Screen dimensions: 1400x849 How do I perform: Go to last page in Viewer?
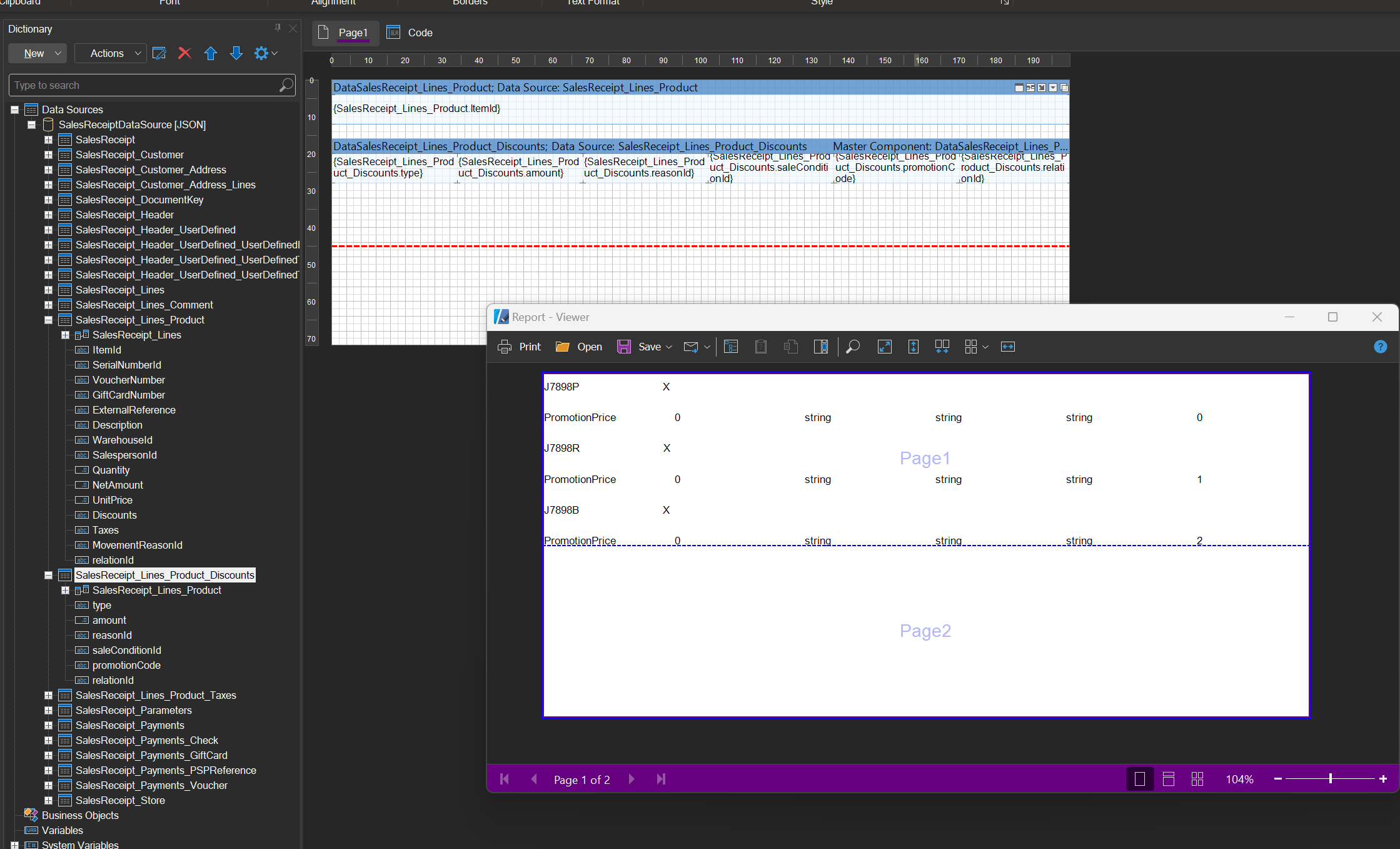(x=661, y=779)
